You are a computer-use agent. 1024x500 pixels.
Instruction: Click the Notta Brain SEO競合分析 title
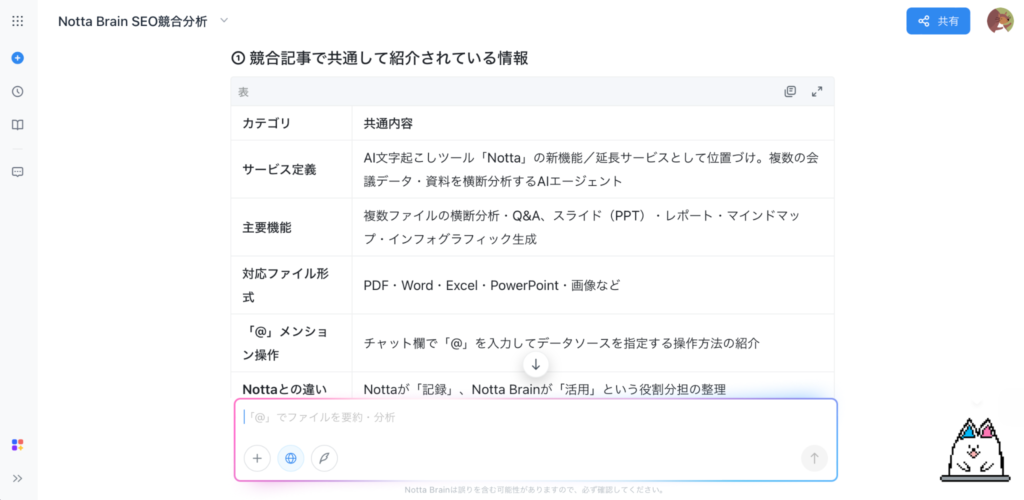tap(133, 21)
